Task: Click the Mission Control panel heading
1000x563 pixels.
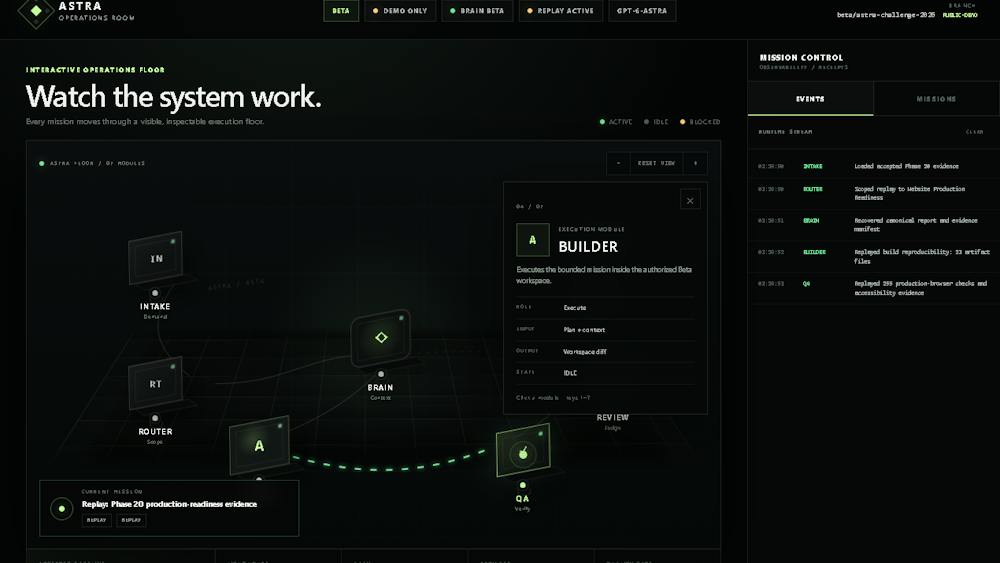Action: [x=801, y=57]
